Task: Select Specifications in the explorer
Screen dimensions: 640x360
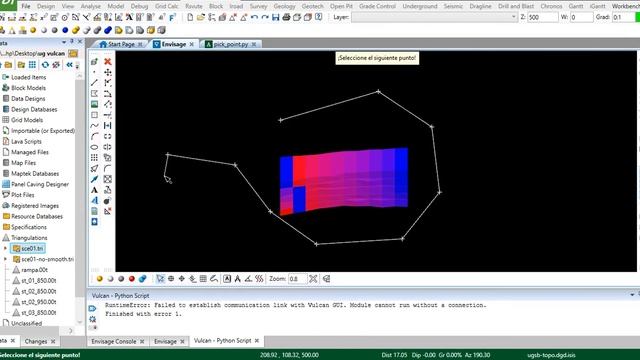Action: click(x=29, y=227)
